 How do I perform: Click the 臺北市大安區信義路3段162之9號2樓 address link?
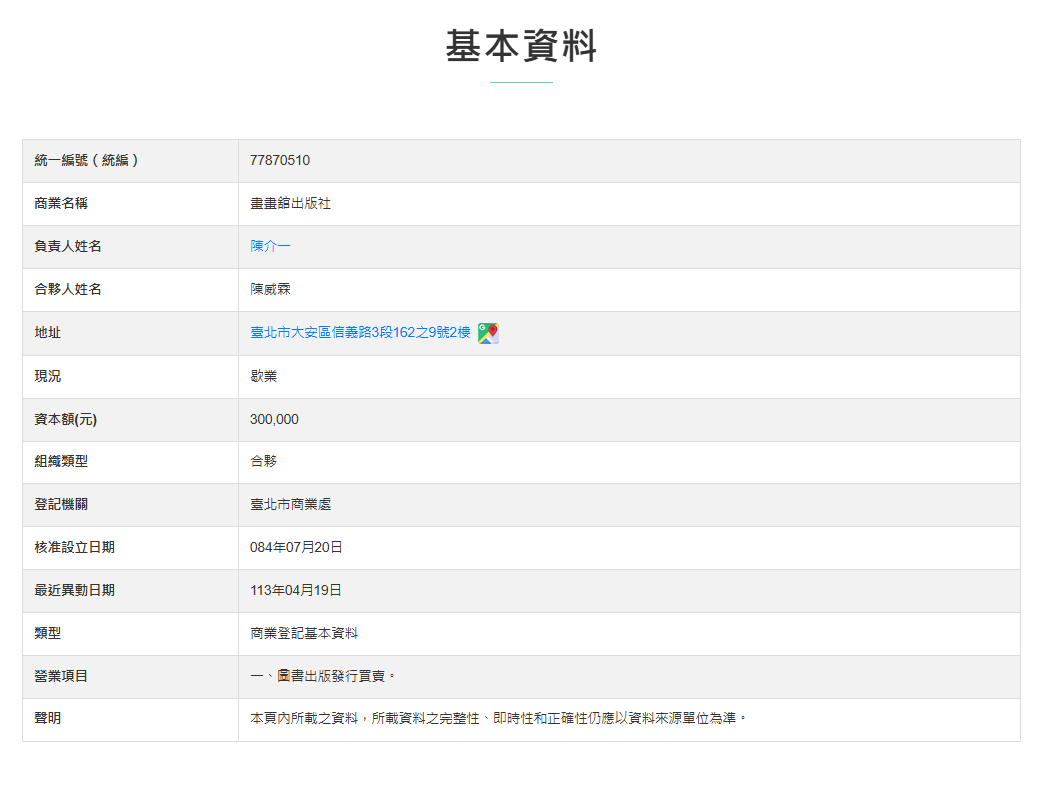pyautogui.click(x=360, y=333)
